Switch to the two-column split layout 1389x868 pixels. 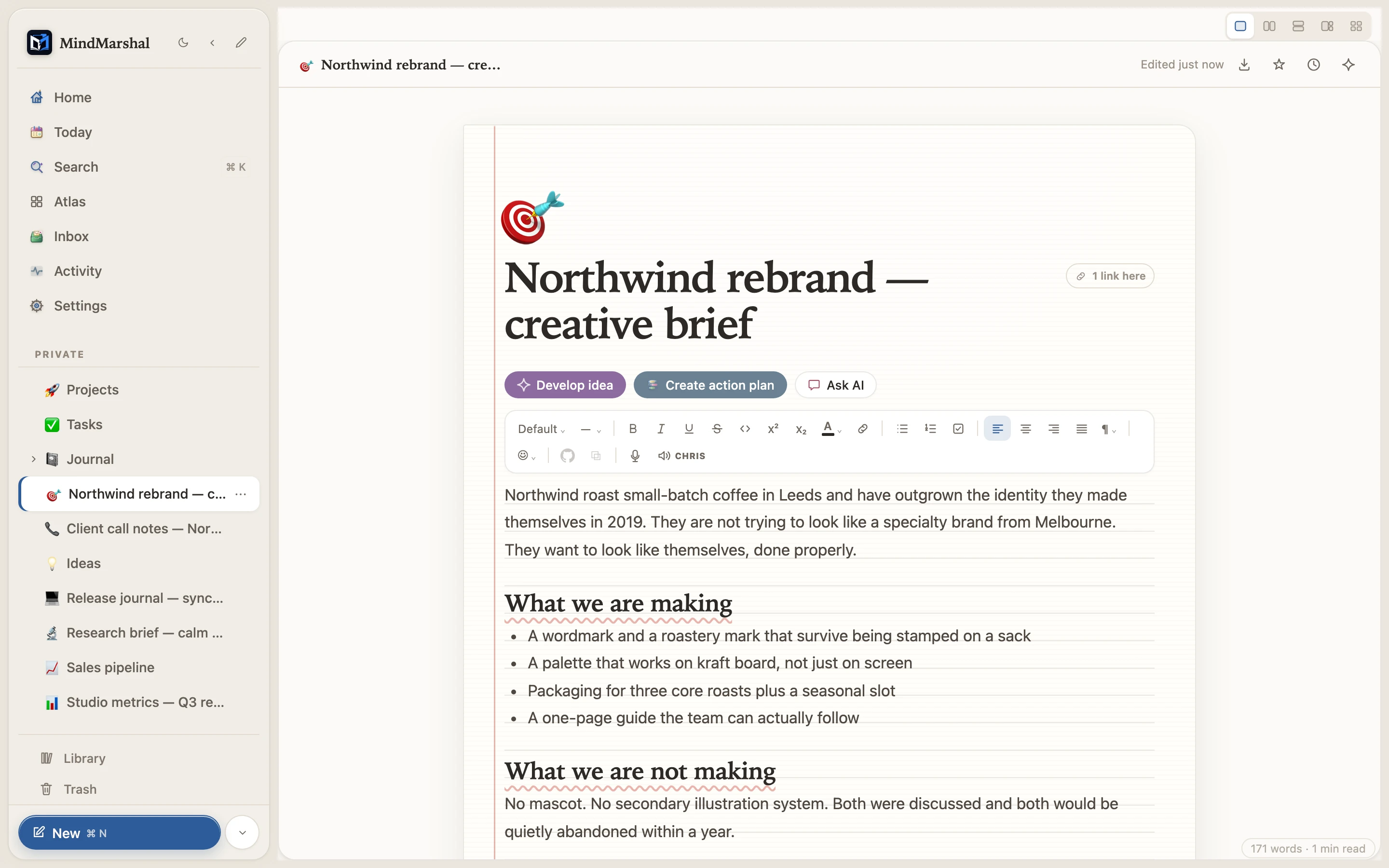pyautogui.click(x=1269, y=27)
